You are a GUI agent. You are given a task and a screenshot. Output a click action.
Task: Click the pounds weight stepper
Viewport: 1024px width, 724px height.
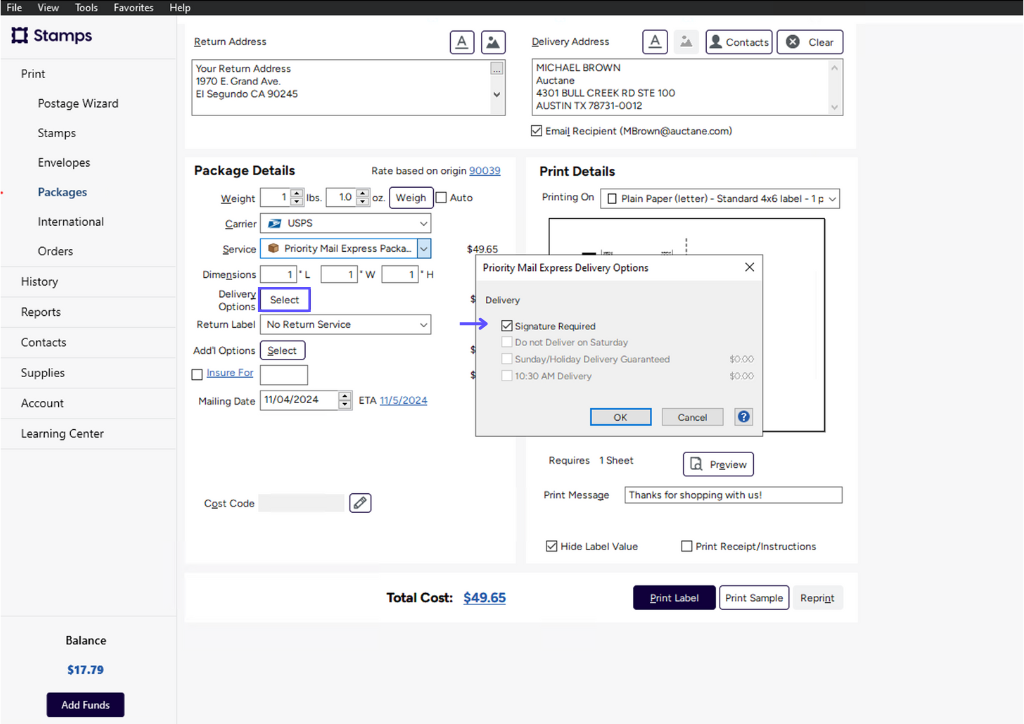coord(297,197)
